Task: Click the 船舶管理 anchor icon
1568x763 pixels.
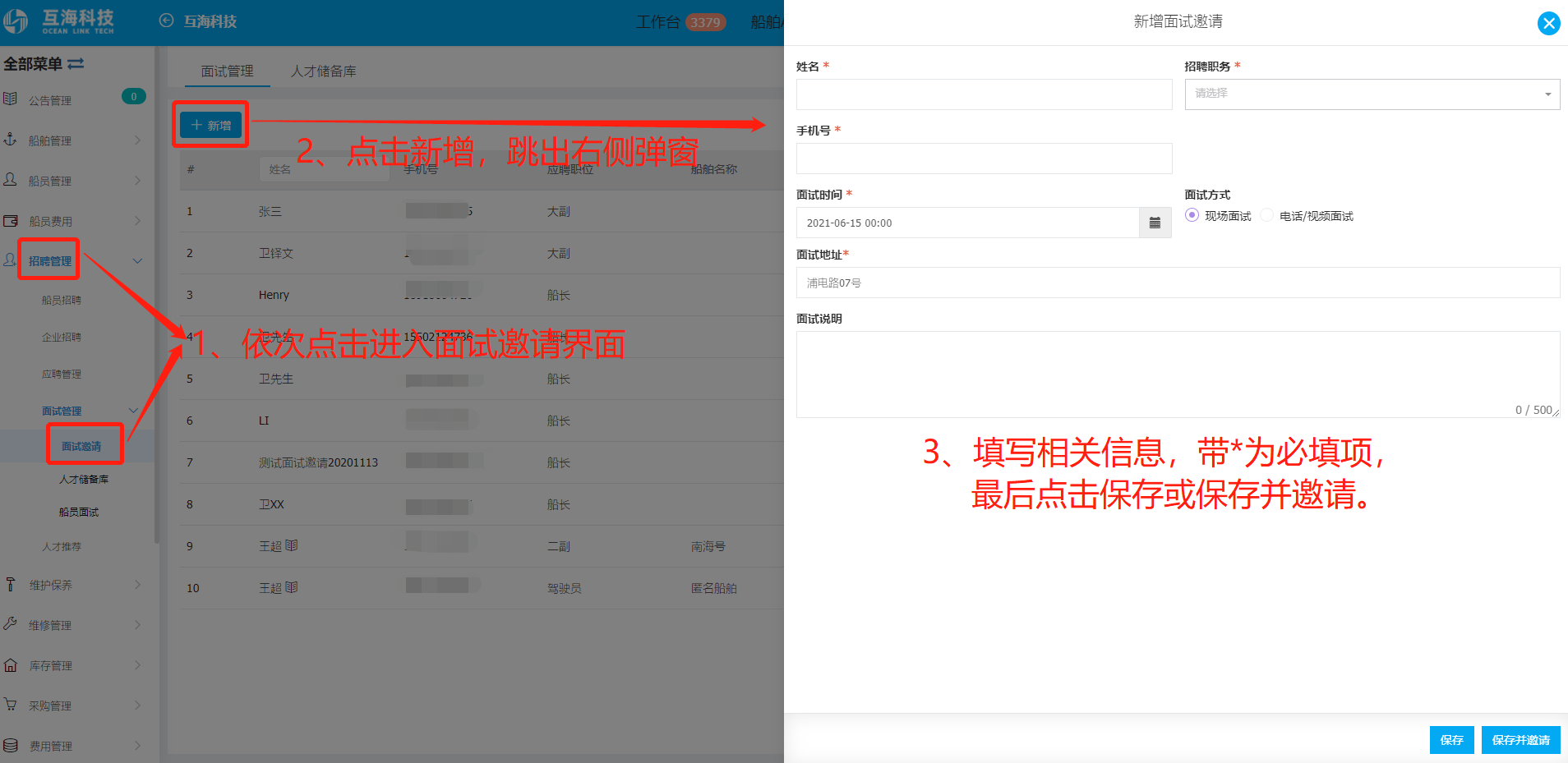Action: [x=10, y=140]
